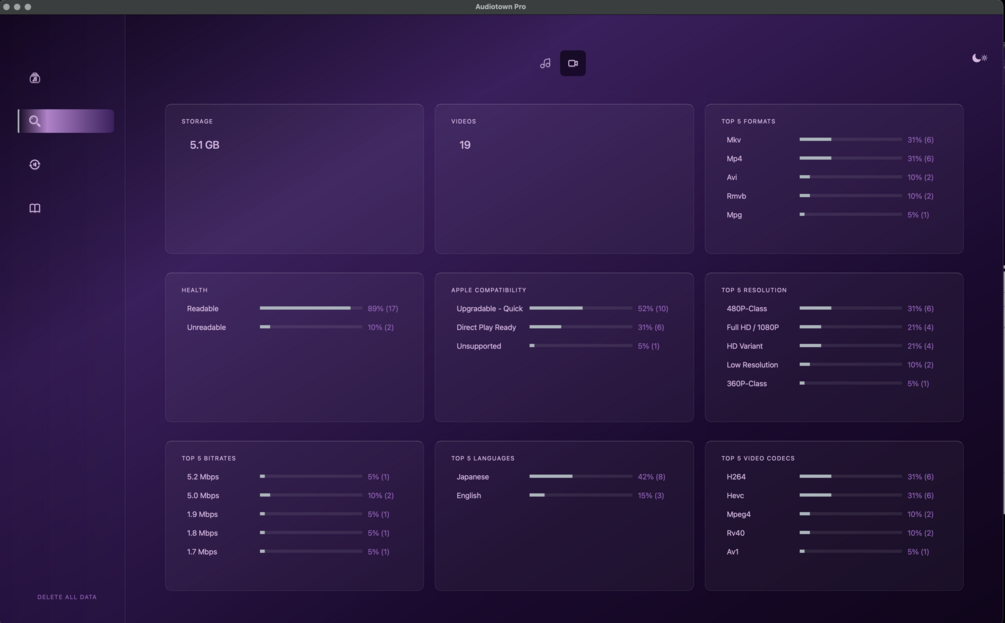1005x623 pixels.
Task: Click the Rmvb format row label
Action: [736, 196]
